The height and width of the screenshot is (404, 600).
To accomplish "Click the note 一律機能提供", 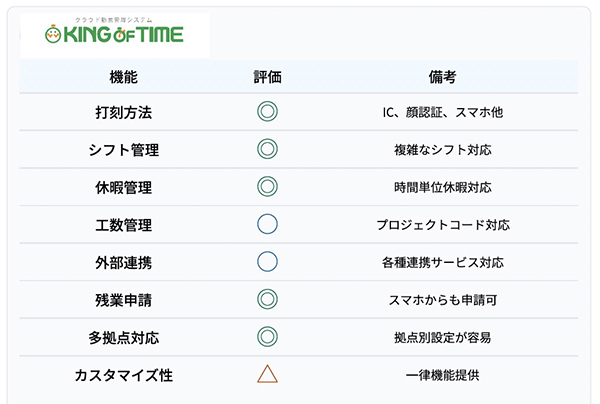I will coord(442,375).
